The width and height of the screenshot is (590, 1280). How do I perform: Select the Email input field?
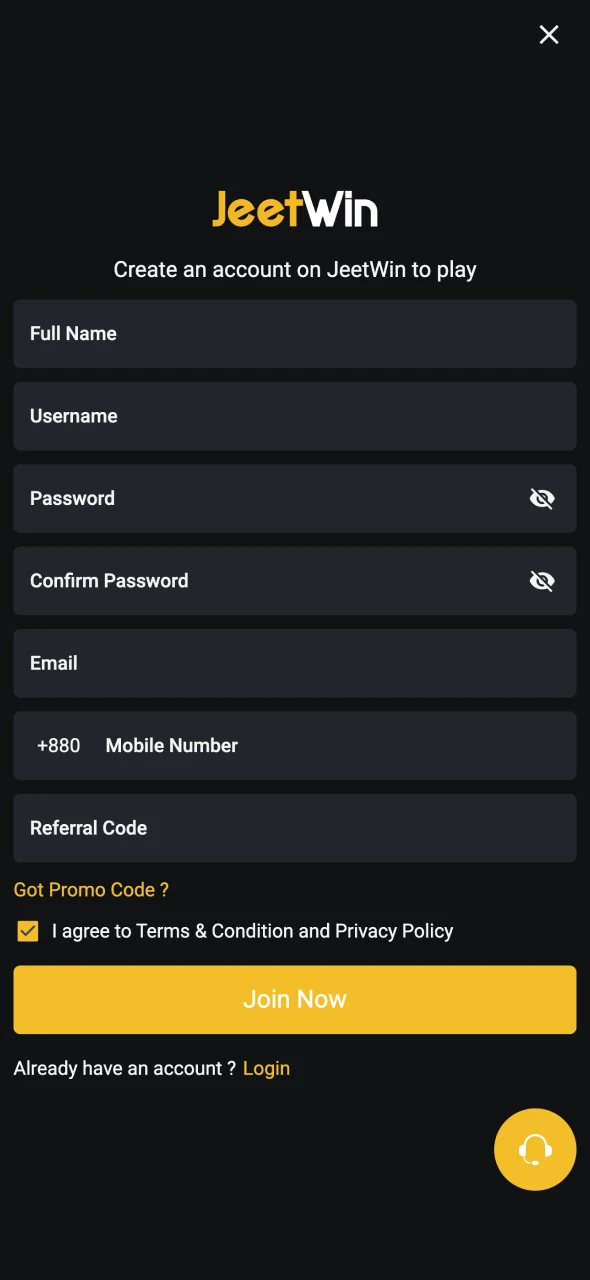pyautogui.click(x=295, y=663)
